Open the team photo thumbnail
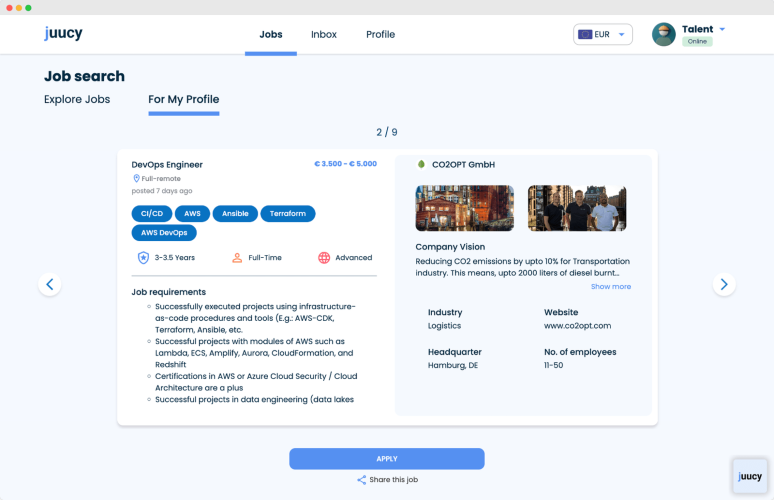This screenshot has width=774, height=500. point(577,208)
